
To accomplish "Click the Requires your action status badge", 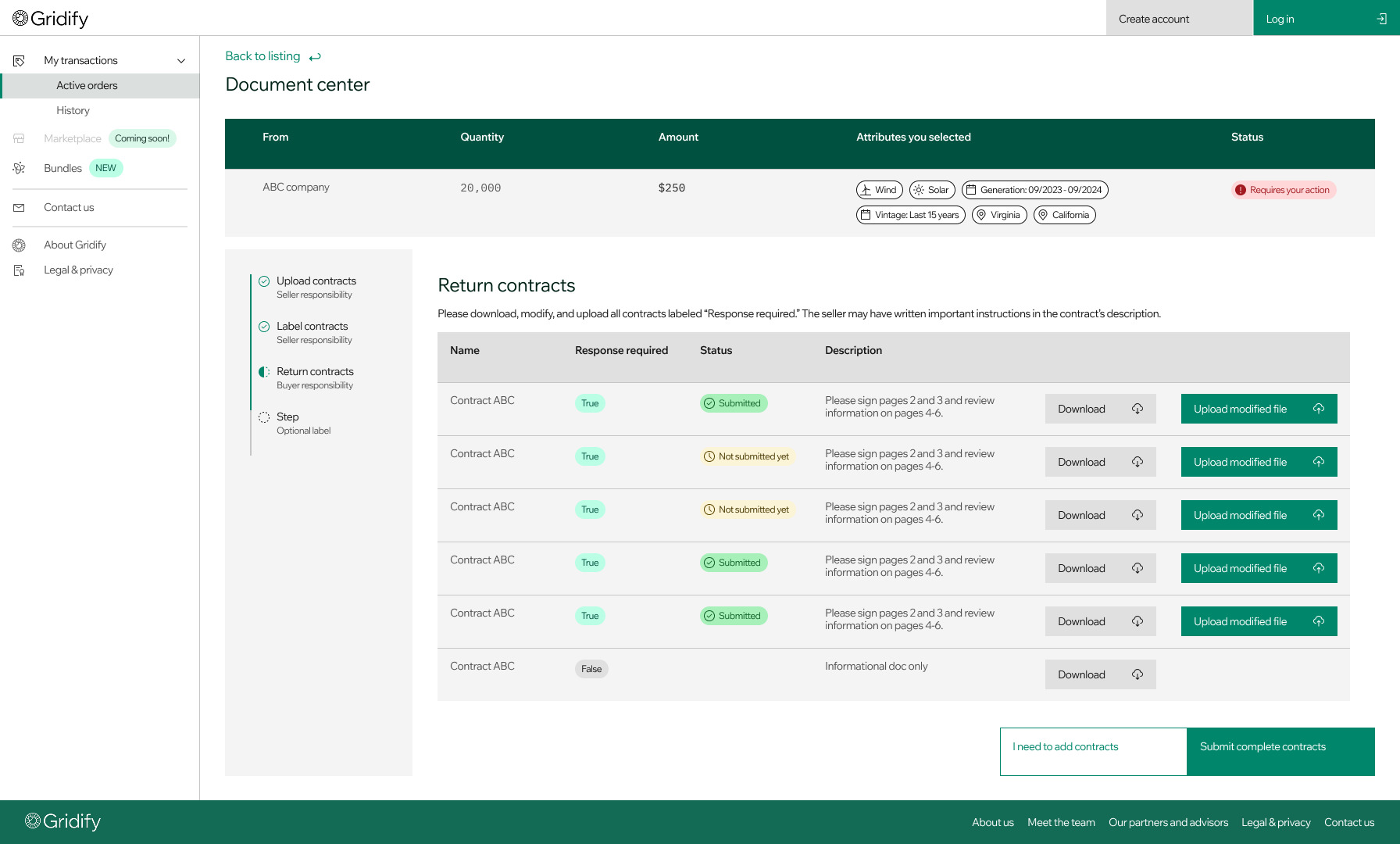I will (x=1284, y=190).
